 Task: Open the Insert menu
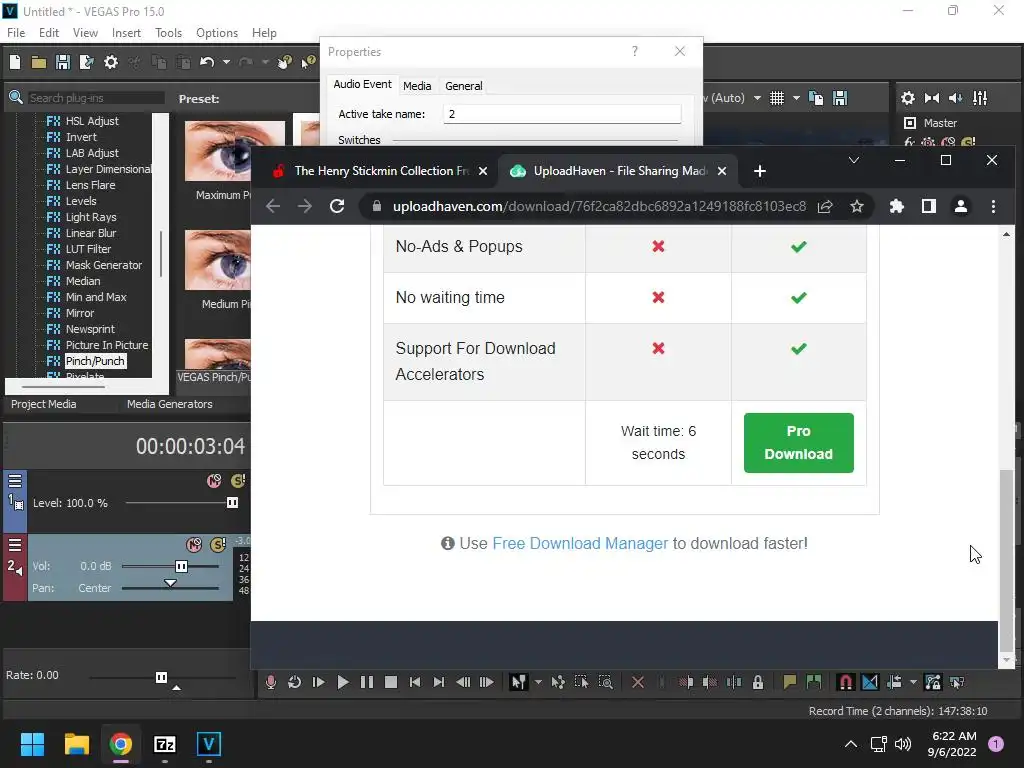(x=126, y=33)
